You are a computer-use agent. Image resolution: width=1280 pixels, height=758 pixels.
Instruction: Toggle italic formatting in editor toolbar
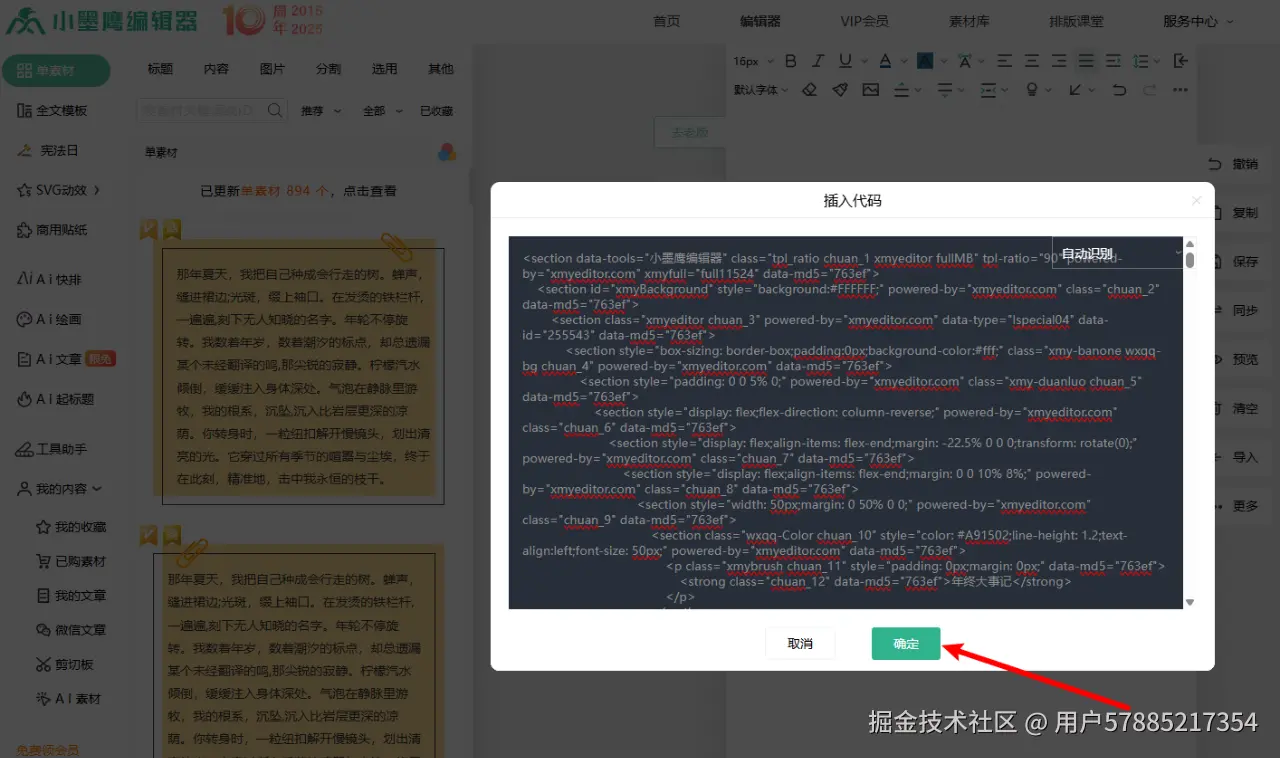click(x=818, y=61)
